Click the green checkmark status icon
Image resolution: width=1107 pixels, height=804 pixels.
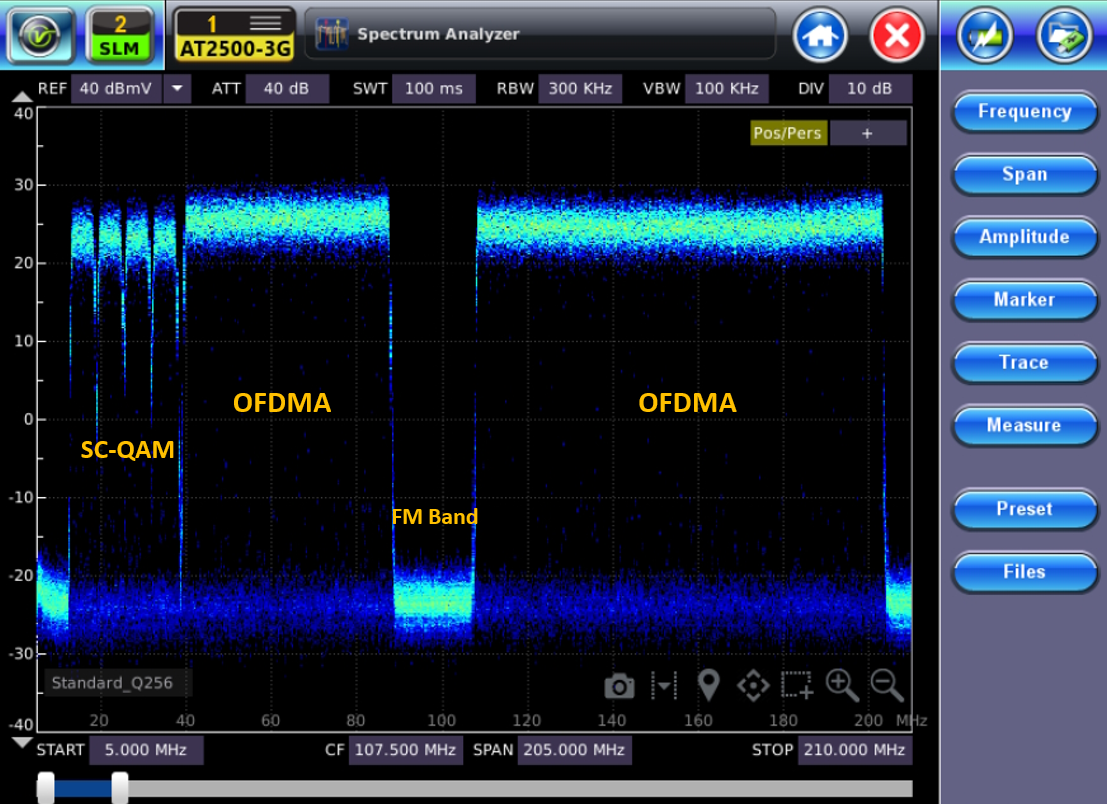pos(40,35)
